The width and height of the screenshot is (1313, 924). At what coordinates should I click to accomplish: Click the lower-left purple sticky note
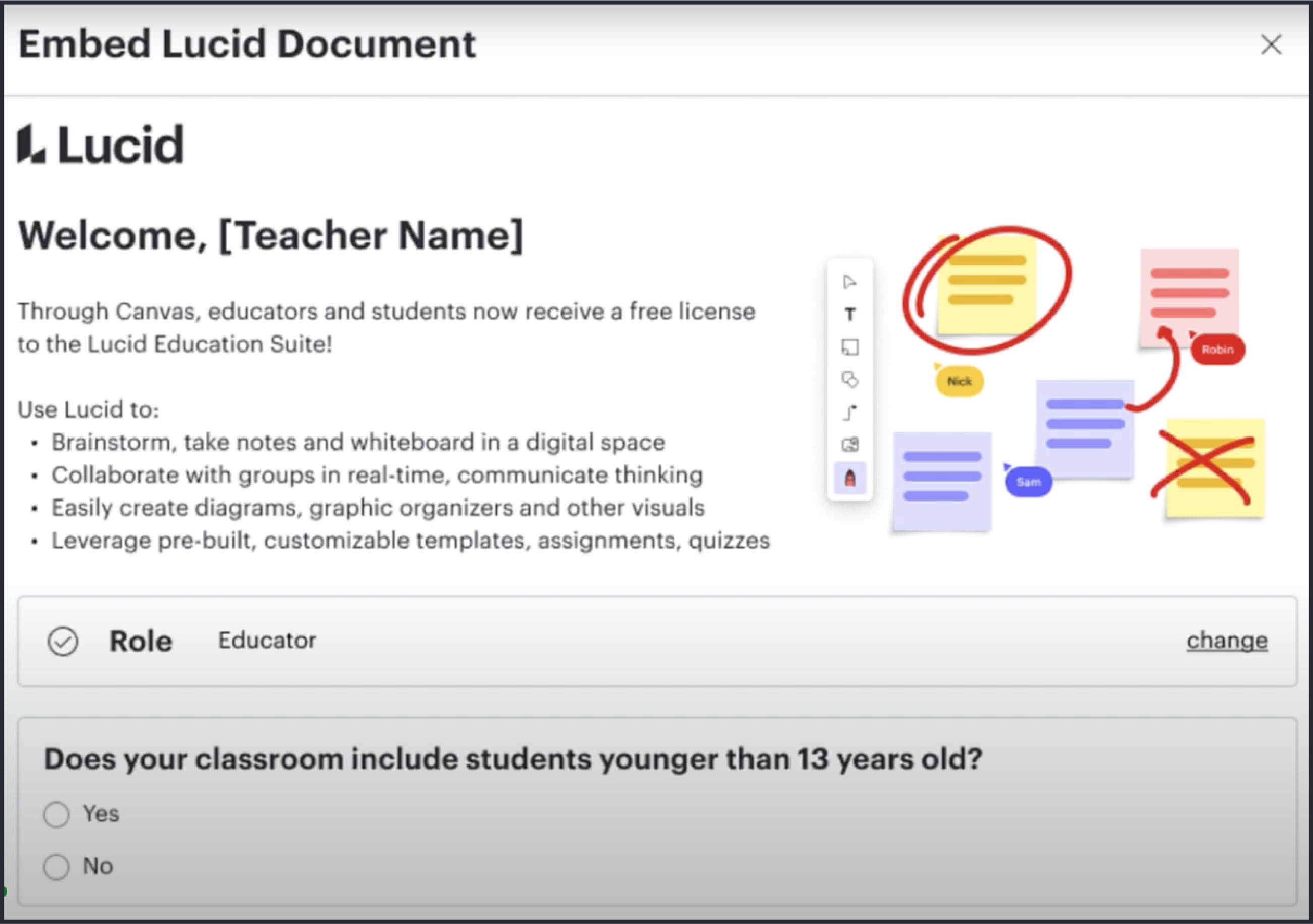pos(942,481)
